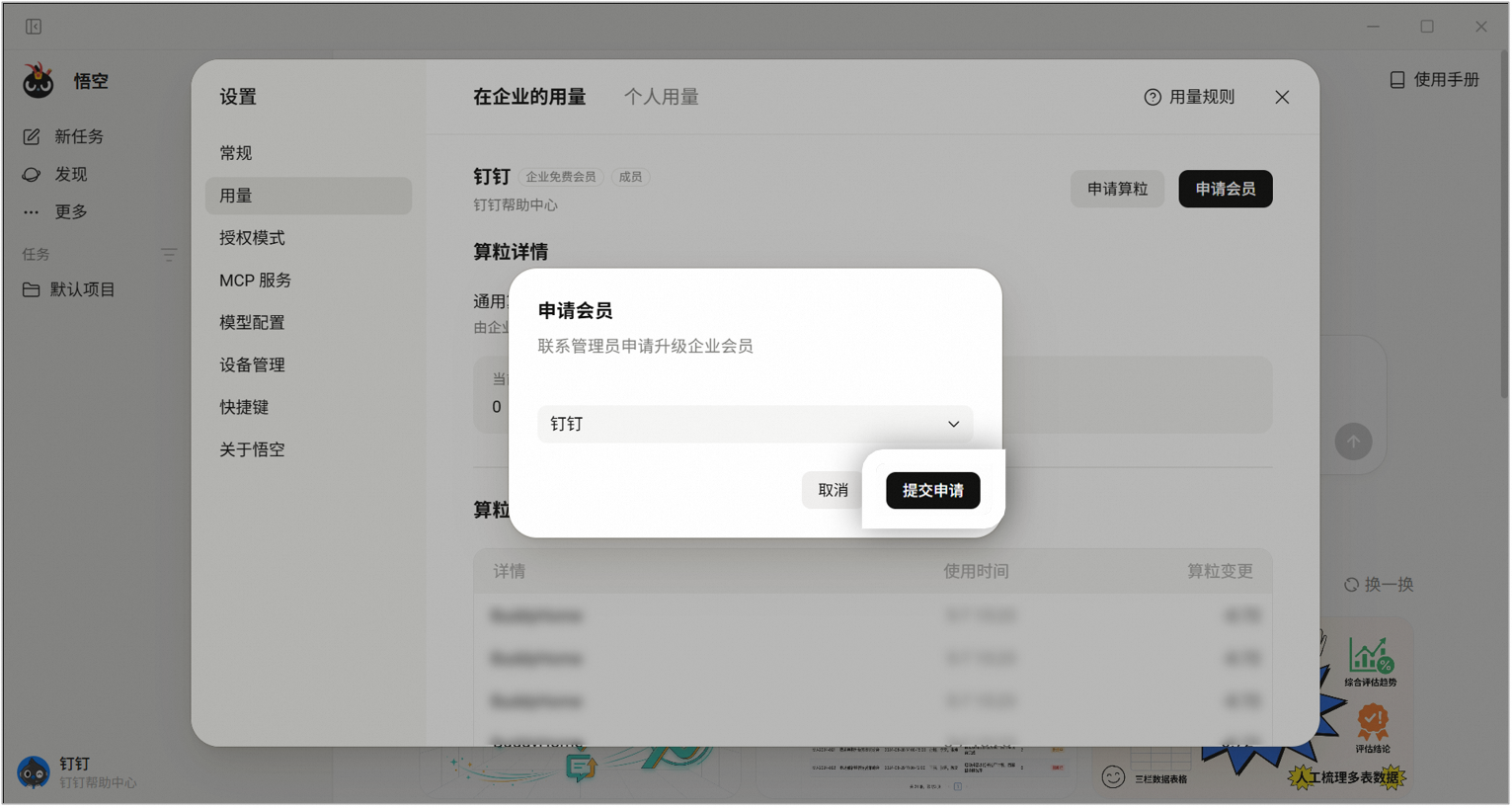Click the send arrow button

pos(1353,442)
